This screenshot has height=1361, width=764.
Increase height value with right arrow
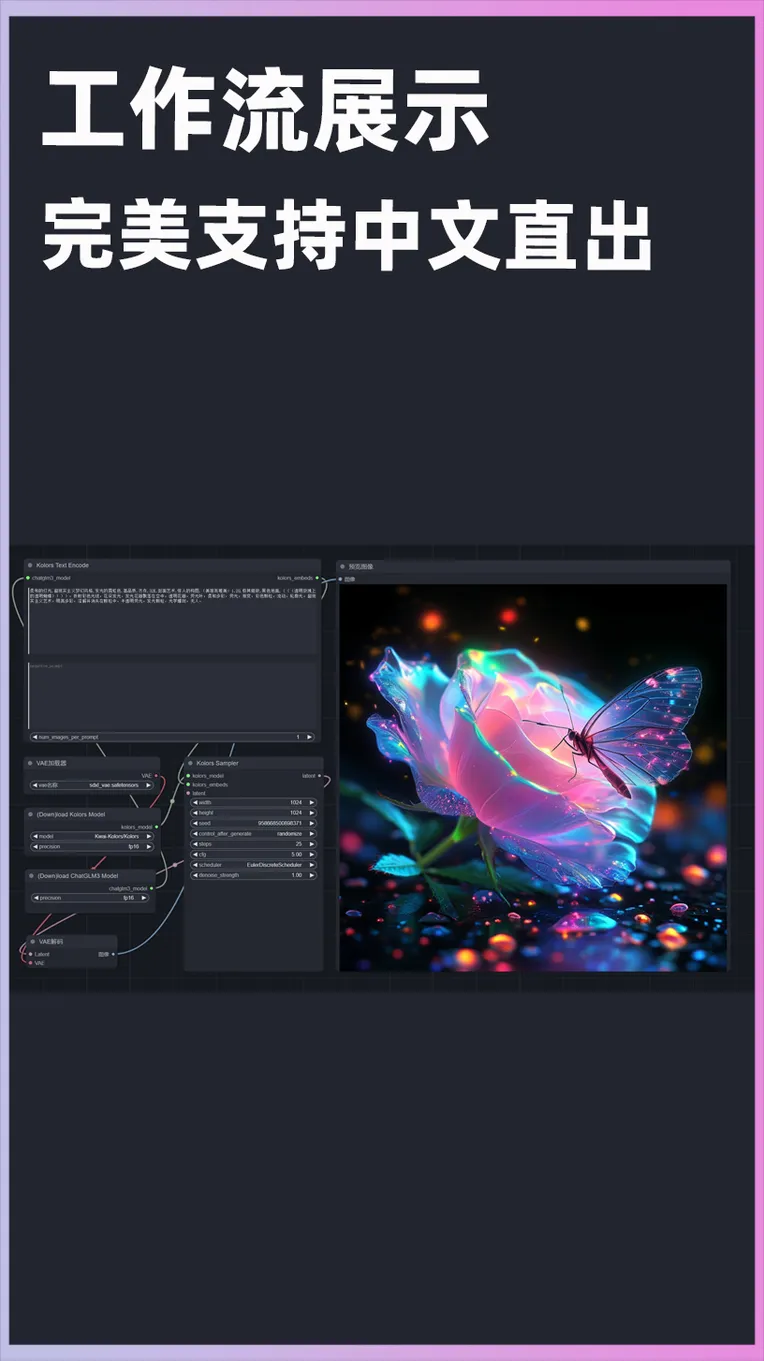[x=311, y=813]
